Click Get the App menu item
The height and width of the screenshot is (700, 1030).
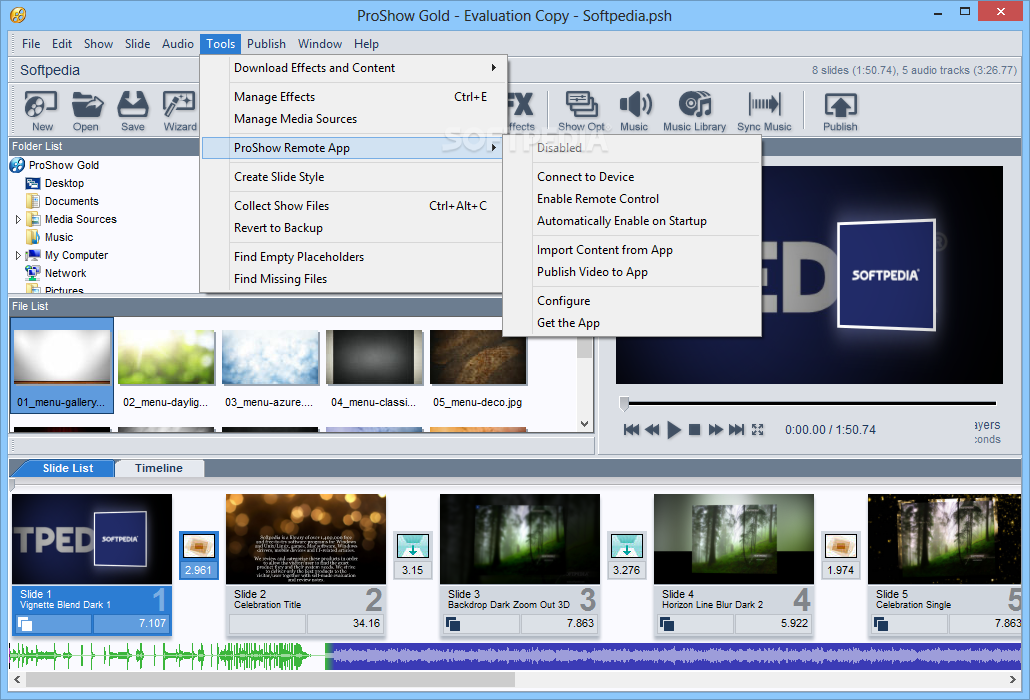(x=632, y=323)
